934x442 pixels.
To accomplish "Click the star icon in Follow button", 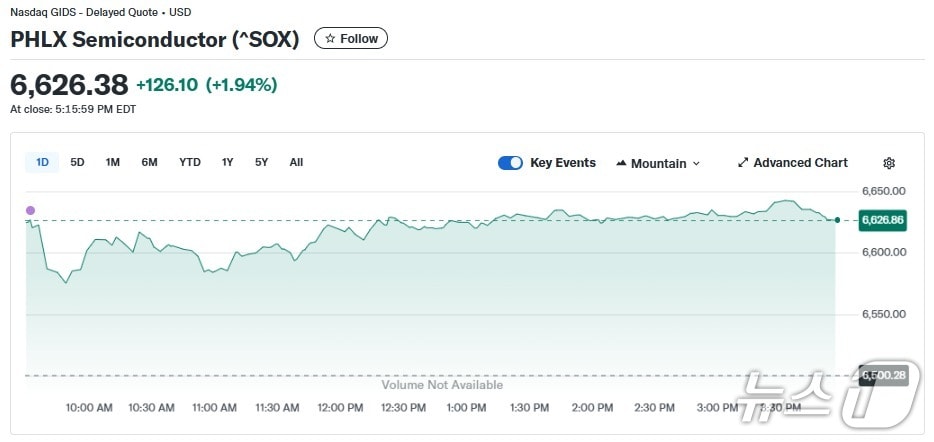I will 330,39.
